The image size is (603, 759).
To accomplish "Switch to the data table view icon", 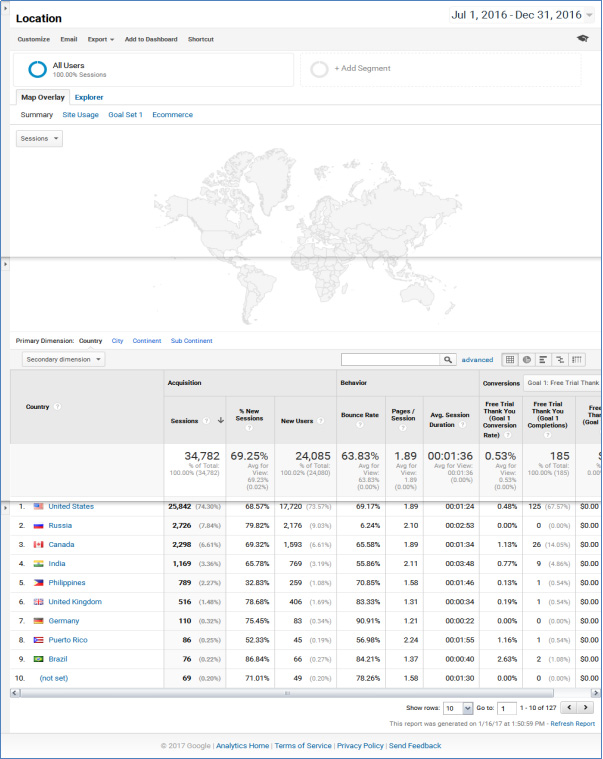I will click(509, 360).
